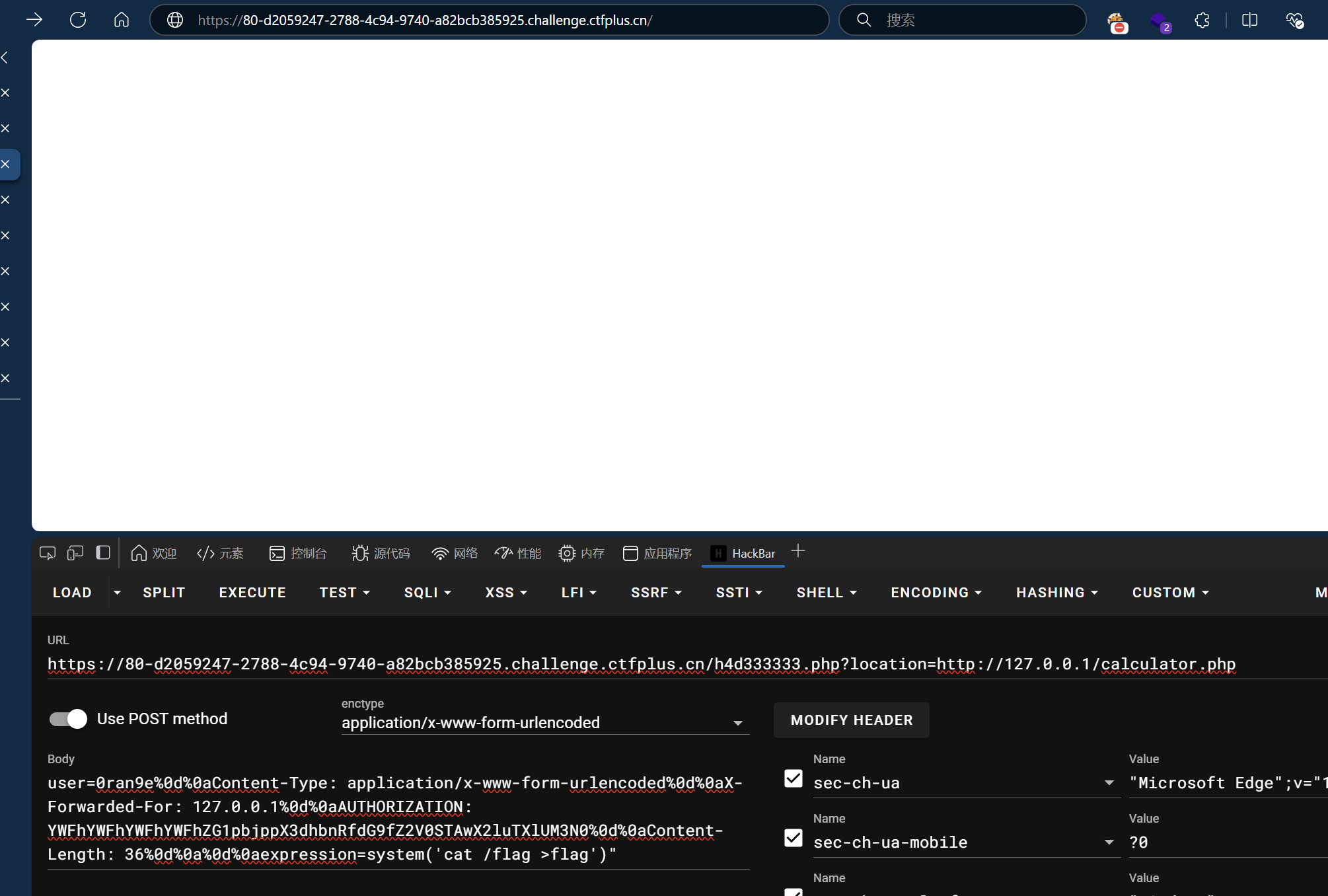Viewport: 1328px width, 896px height.
Task: Uncheck the sec-ch-ua header checkbox
Action: pos(793,778)
